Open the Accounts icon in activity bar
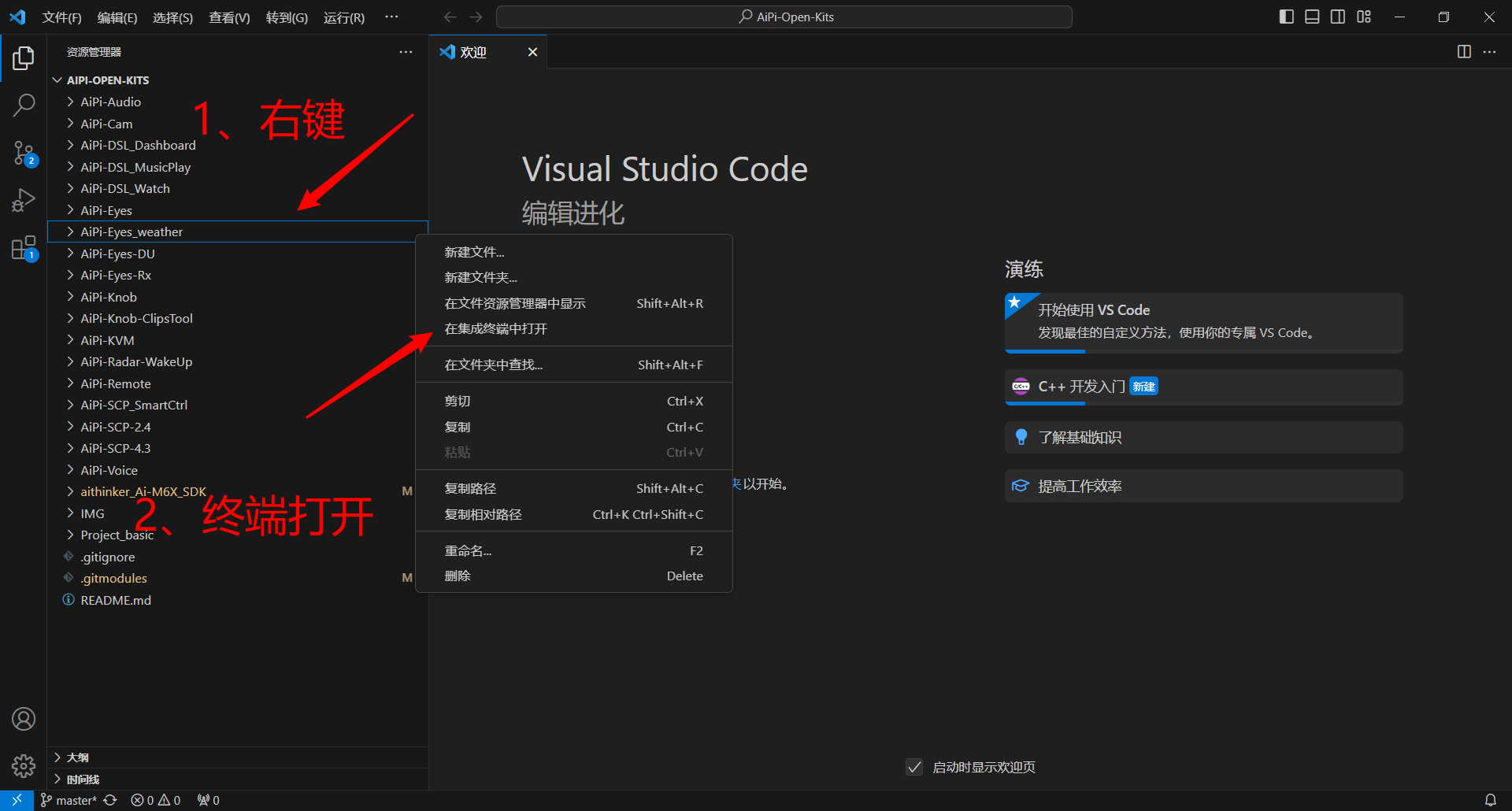This screenshot has height=811, width=1512. pos(24,719)
